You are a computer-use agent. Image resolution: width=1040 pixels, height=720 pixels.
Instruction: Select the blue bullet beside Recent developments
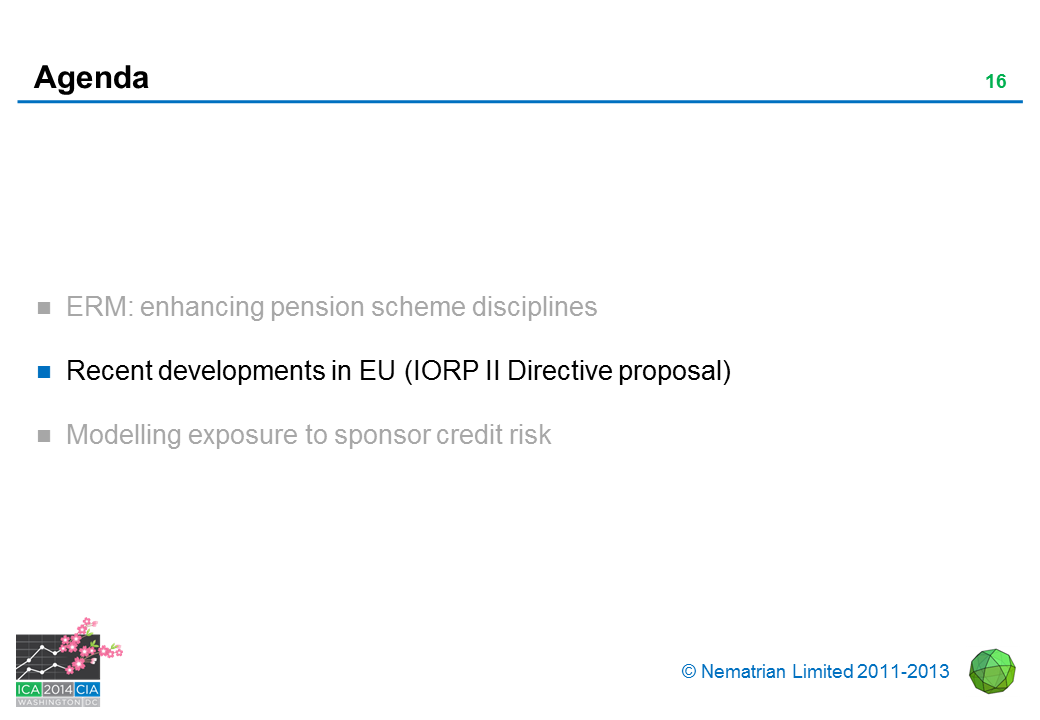44,372
